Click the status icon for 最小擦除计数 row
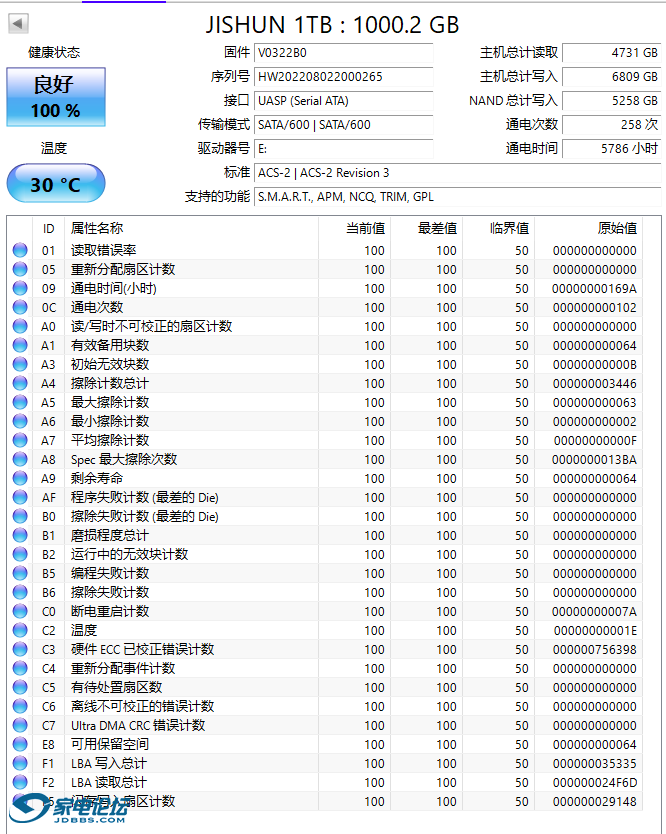Viewport: 666px width, 834px height. [20, 421]
